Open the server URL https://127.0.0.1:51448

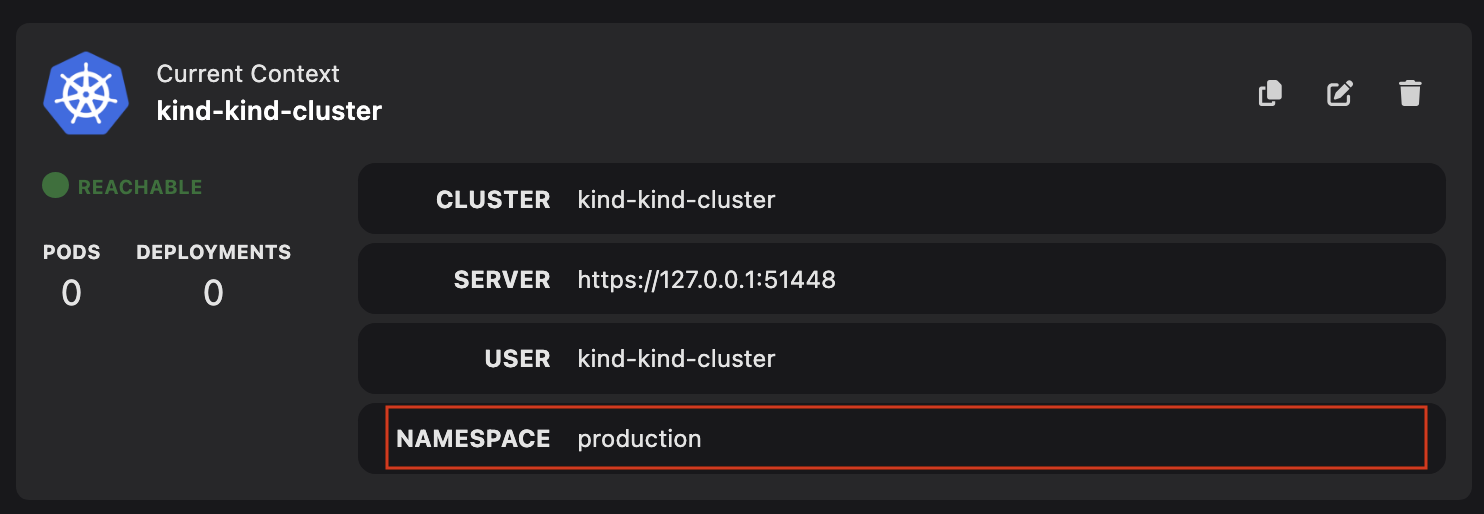tap(706, 279)
